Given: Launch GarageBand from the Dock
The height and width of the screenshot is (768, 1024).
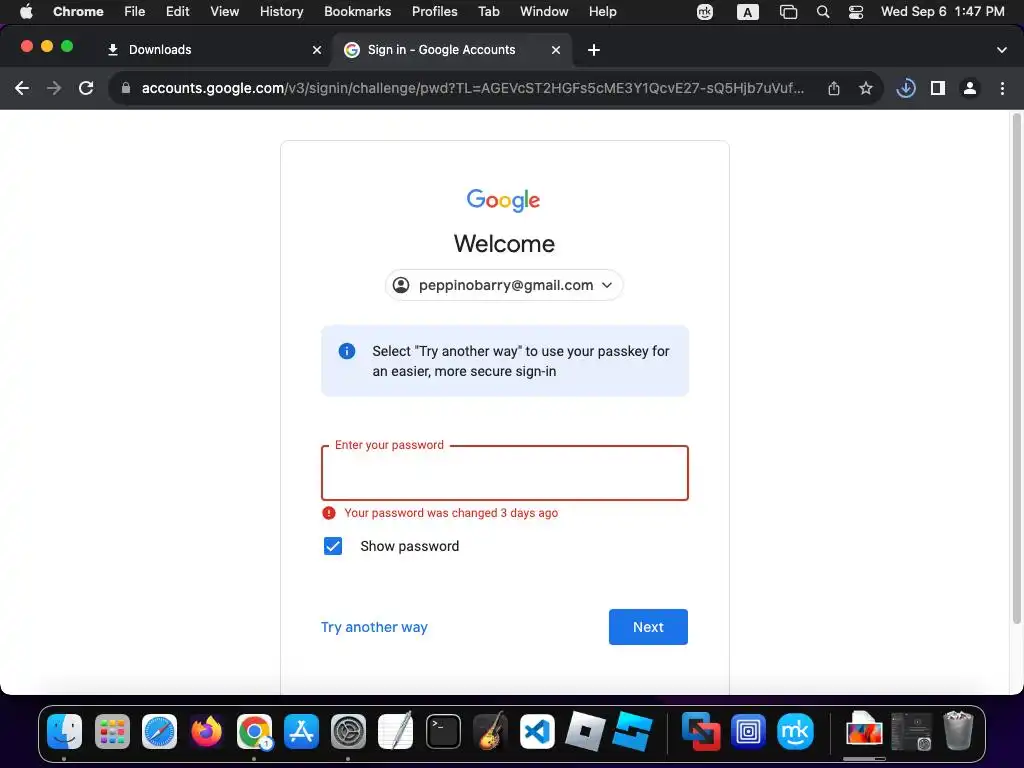Looking at the screenshot, I should coord(490,731).
